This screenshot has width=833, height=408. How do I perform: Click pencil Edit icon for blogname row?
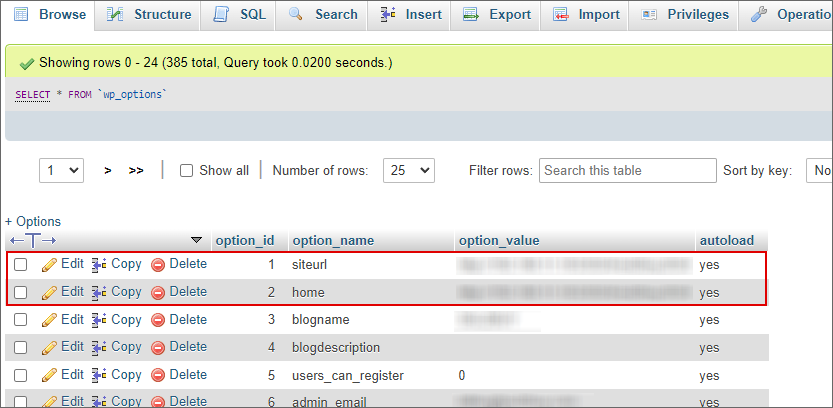coord(49,320)
